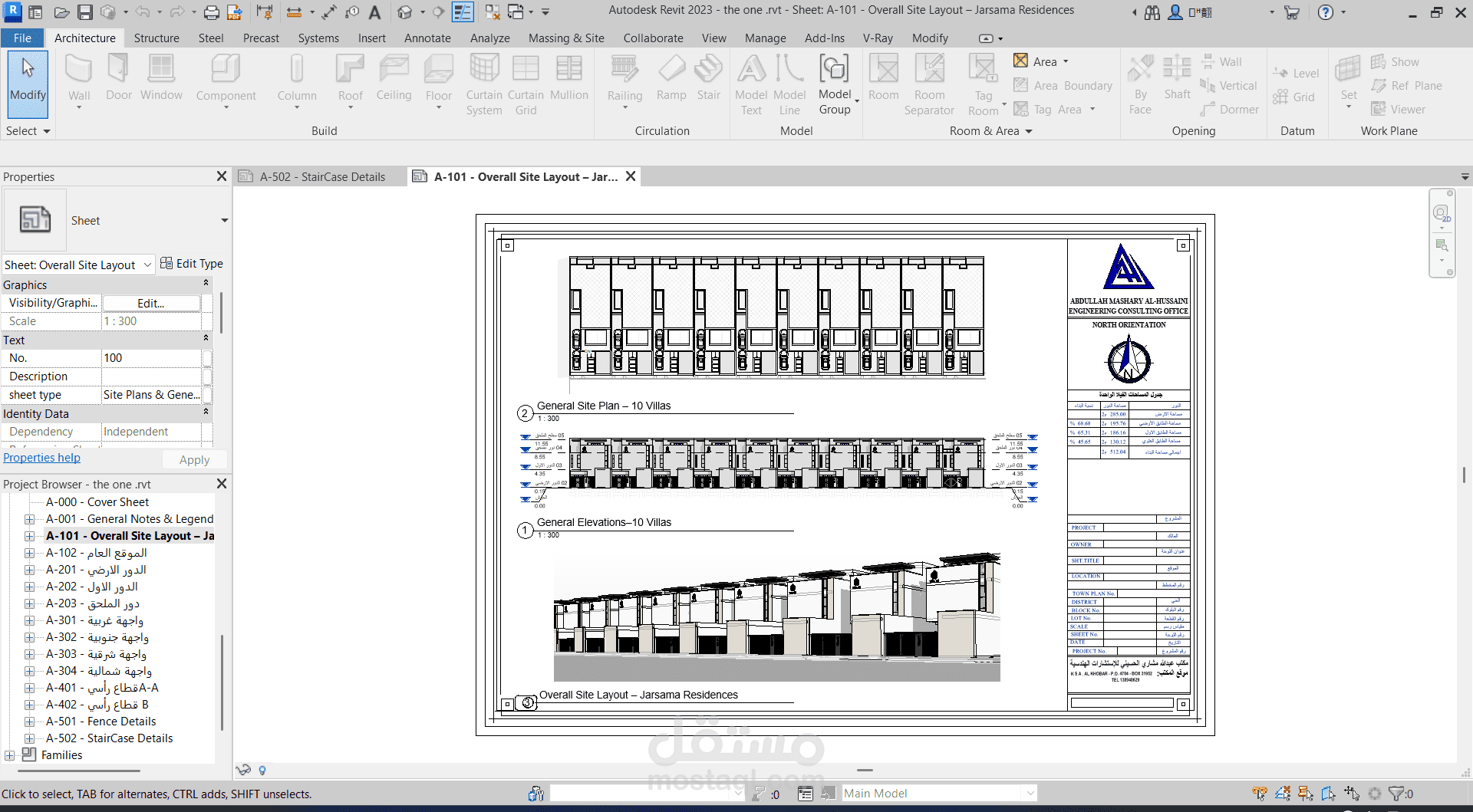Select the Roof tool
1473x812 pixels.
(x=350, y=83)
